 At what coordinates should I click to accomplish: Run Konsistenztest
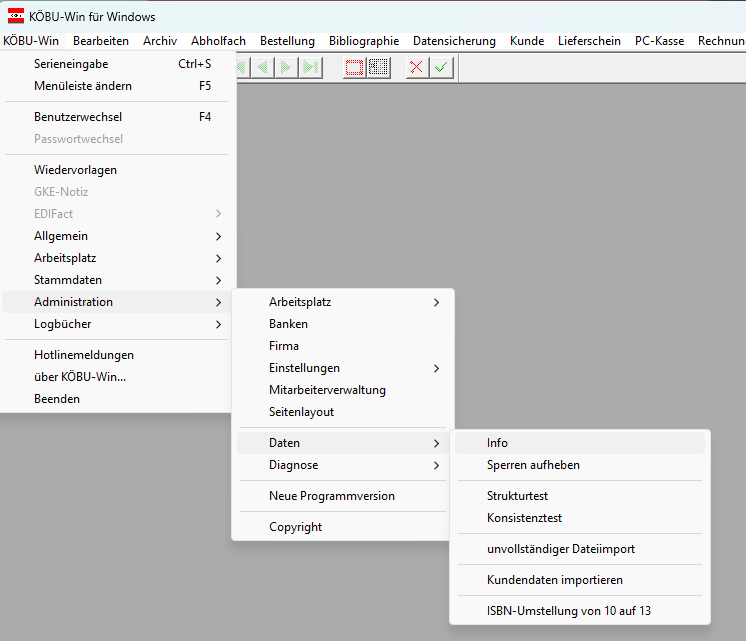[580, 518]
